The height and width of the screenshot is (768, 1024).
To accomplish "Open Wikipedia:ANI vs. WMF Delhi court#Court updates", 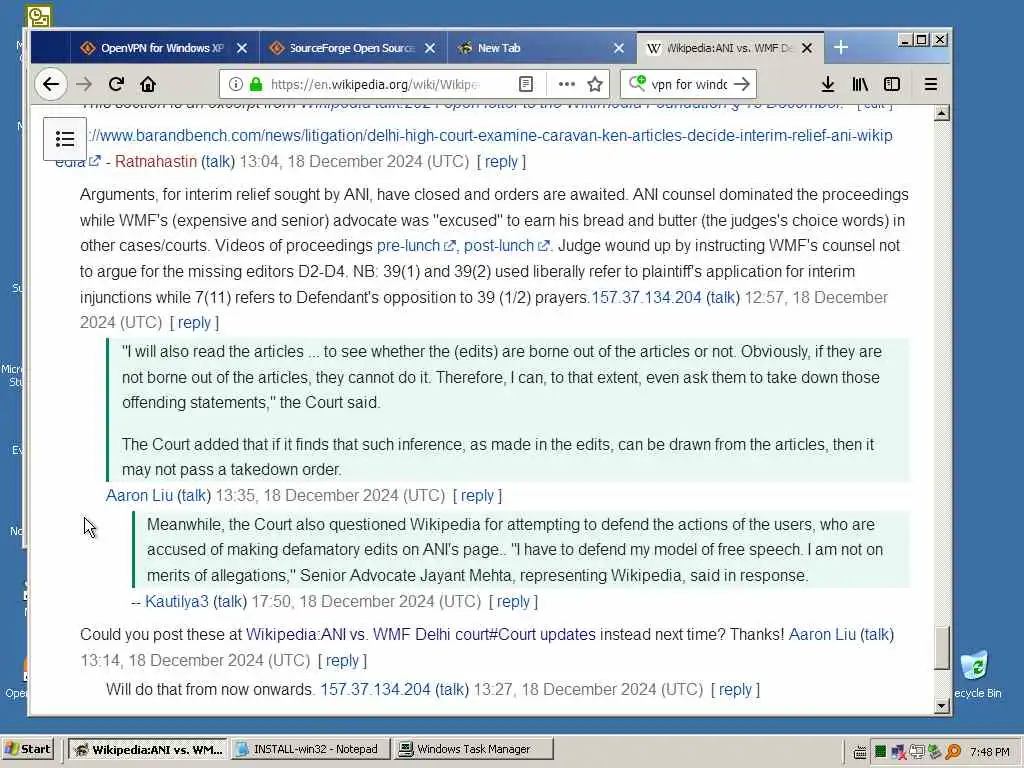I will 421,635.
